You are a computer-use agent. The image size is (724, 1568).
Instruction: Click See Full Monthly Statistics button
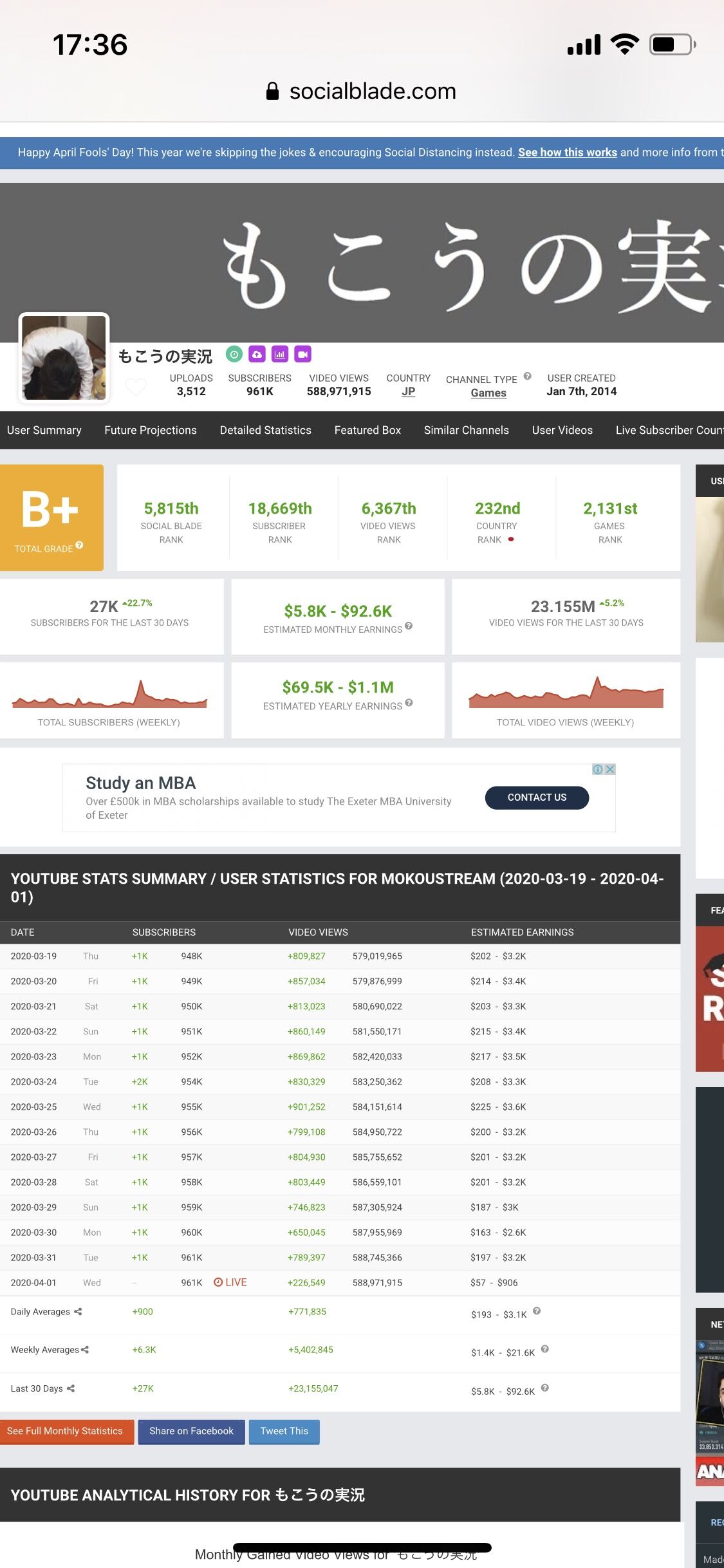click(67, 1432)
